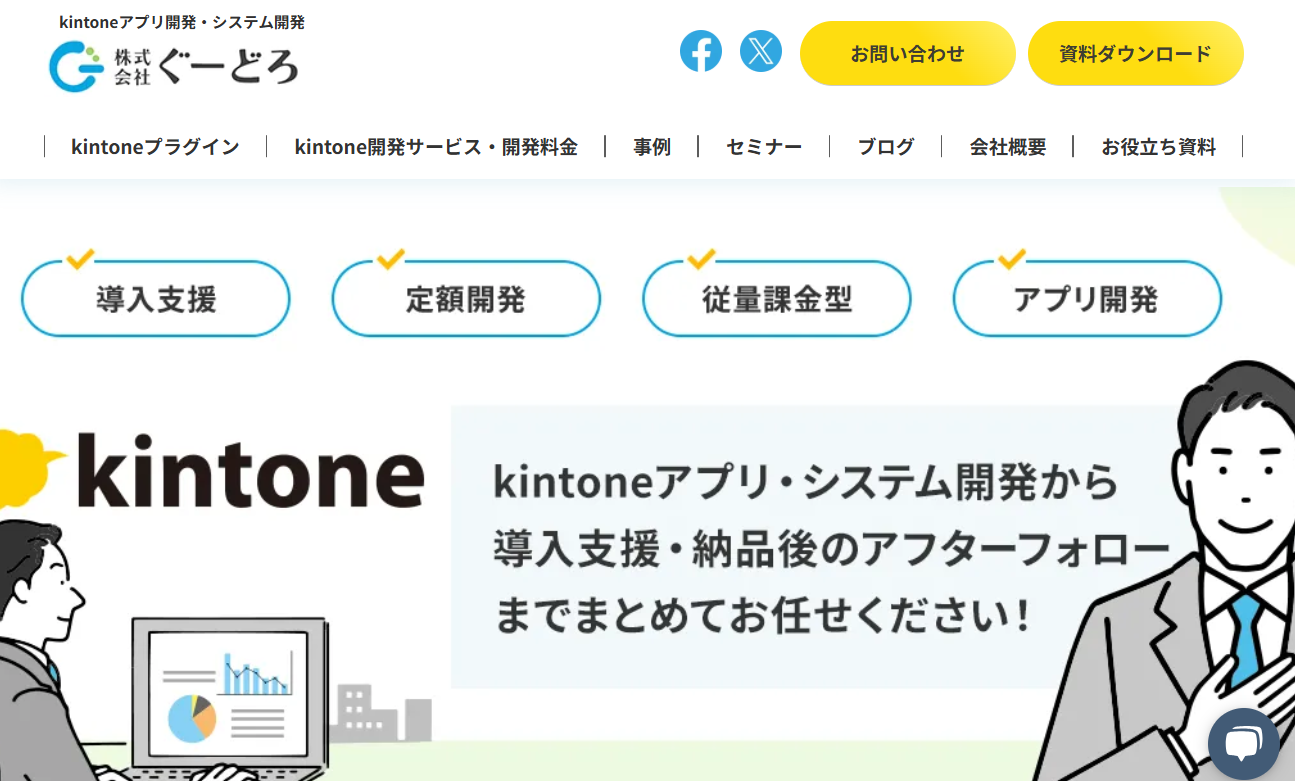Click the kintone logo in the banner

250,471
